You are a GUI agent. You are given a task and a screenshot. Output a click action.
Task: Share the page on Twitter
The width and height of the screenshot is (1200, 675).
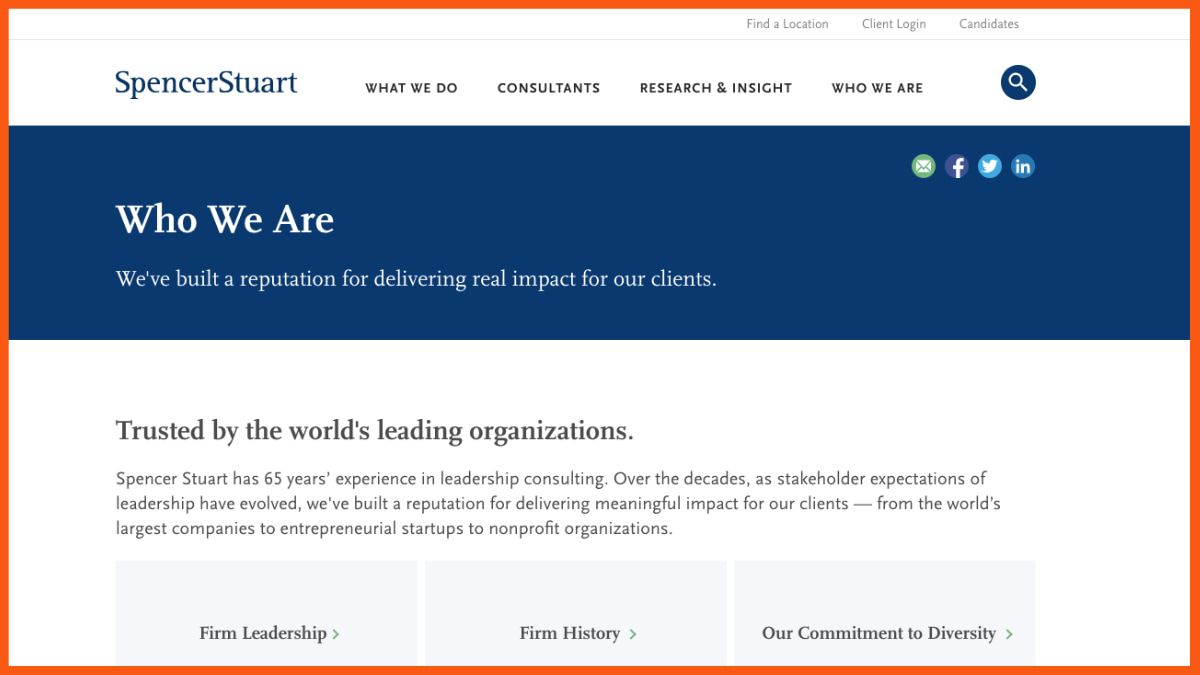point(990,166)
